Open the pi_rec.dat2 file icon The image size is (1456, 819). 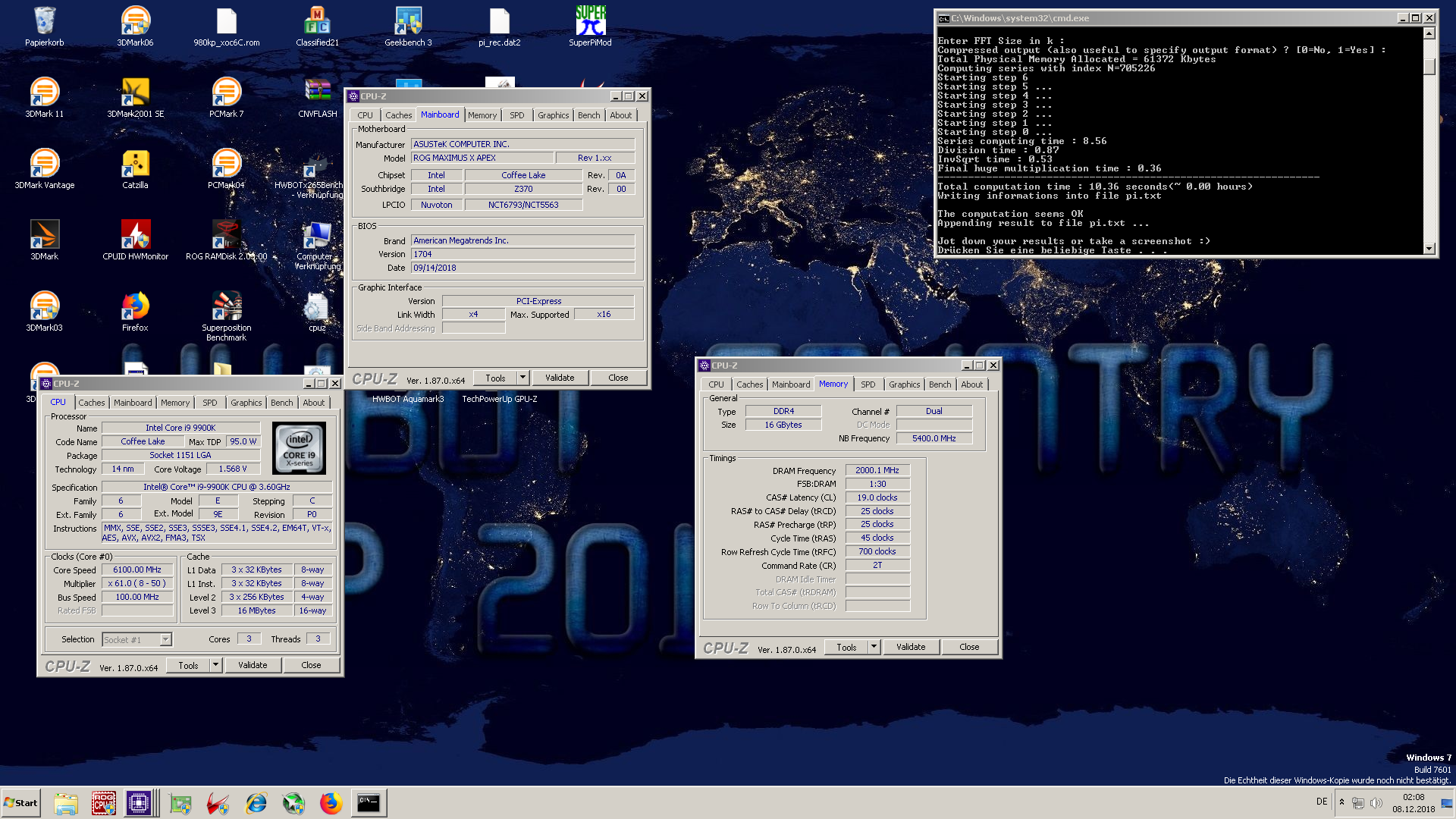[x=499, y=27]
